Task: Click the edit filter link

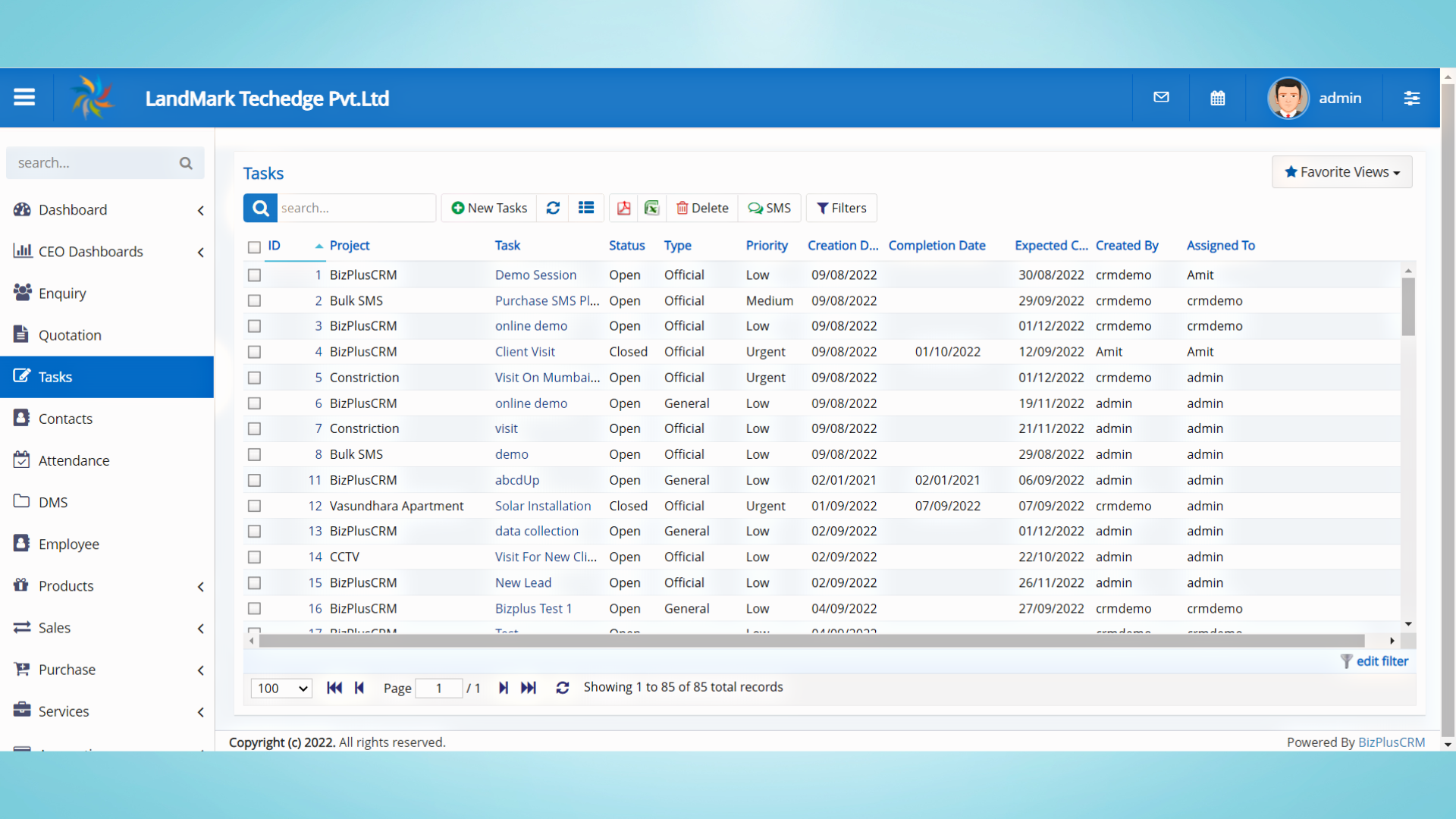Action: pyautogui.click(x=1382, y=661)
